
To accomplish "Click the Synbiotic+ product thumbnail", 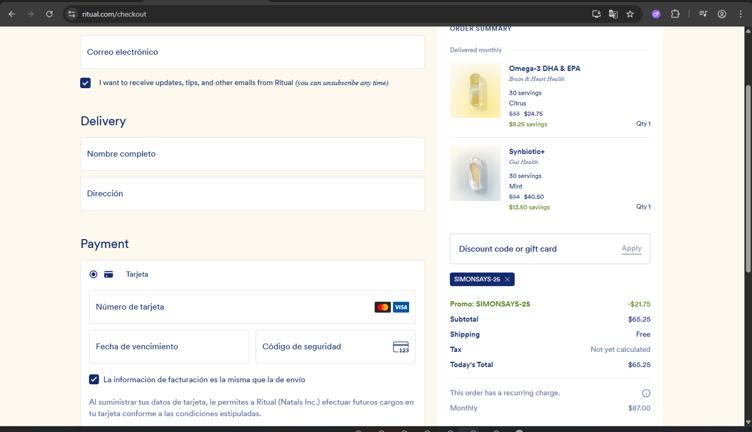I will pyautogui.click(x=475, y=174).
